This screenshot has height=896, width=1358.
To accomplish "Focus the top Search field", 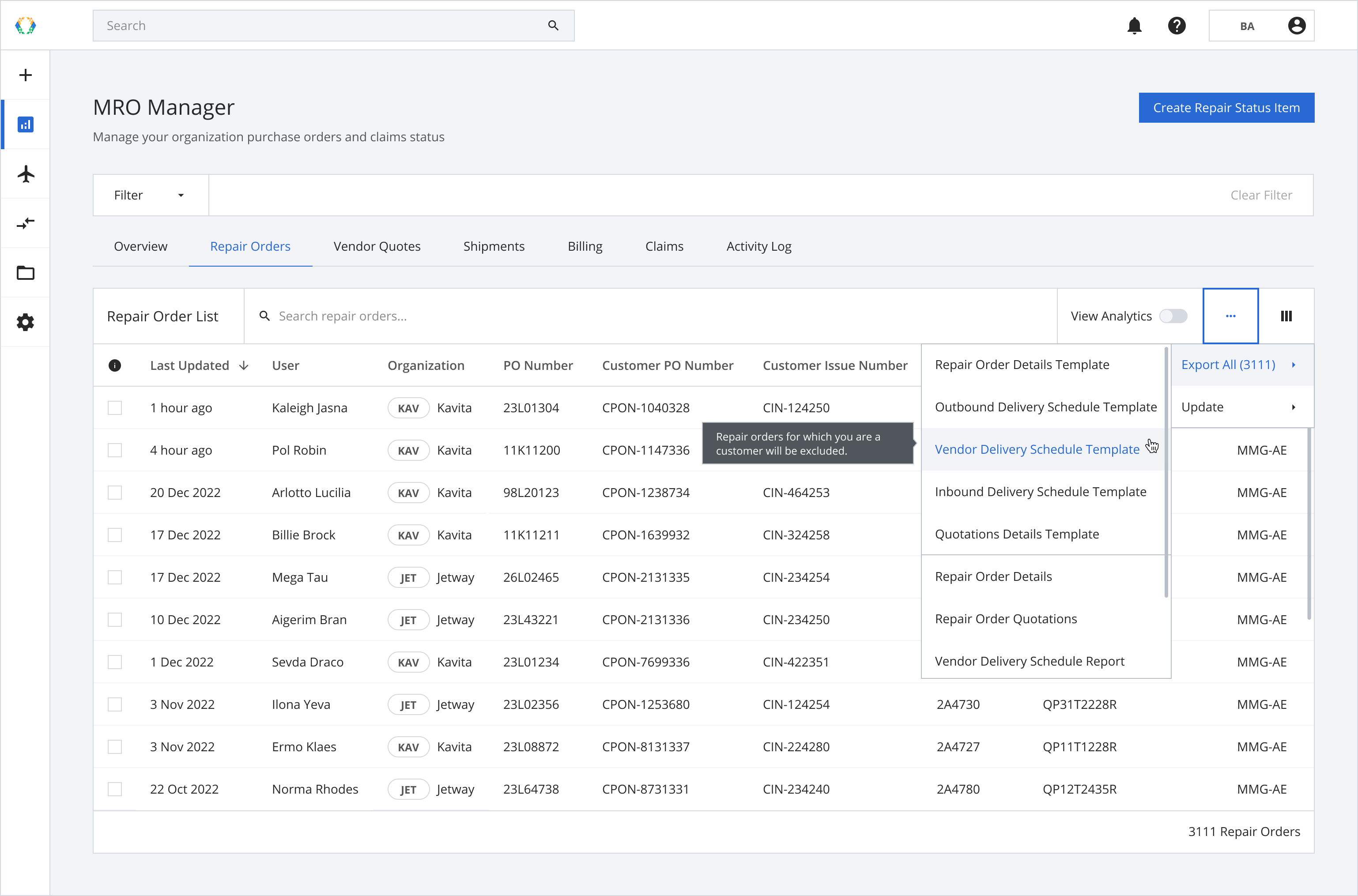I will click(333, 26).
